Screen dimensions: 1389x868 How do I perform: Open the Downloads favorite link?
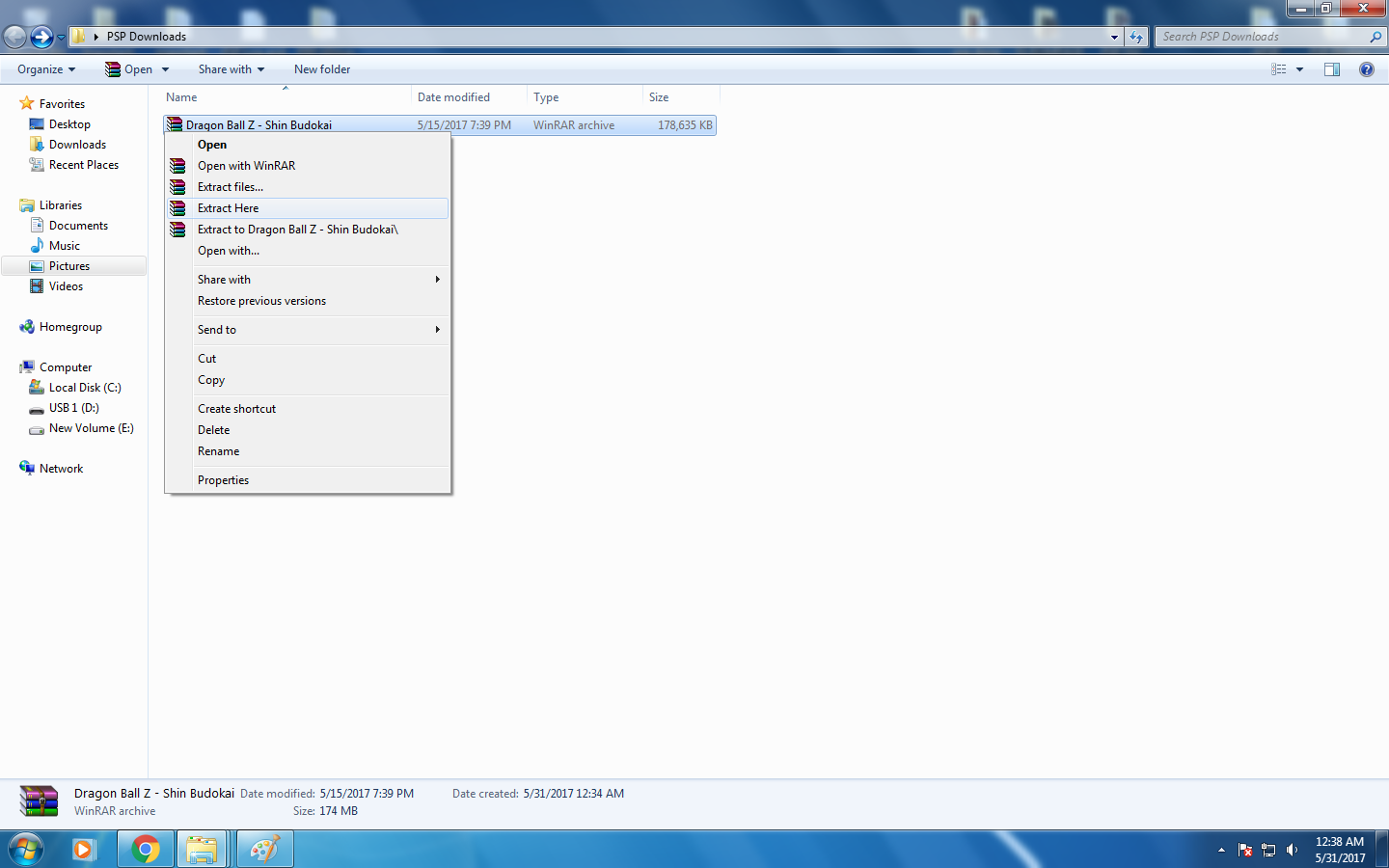coord(77,144)
